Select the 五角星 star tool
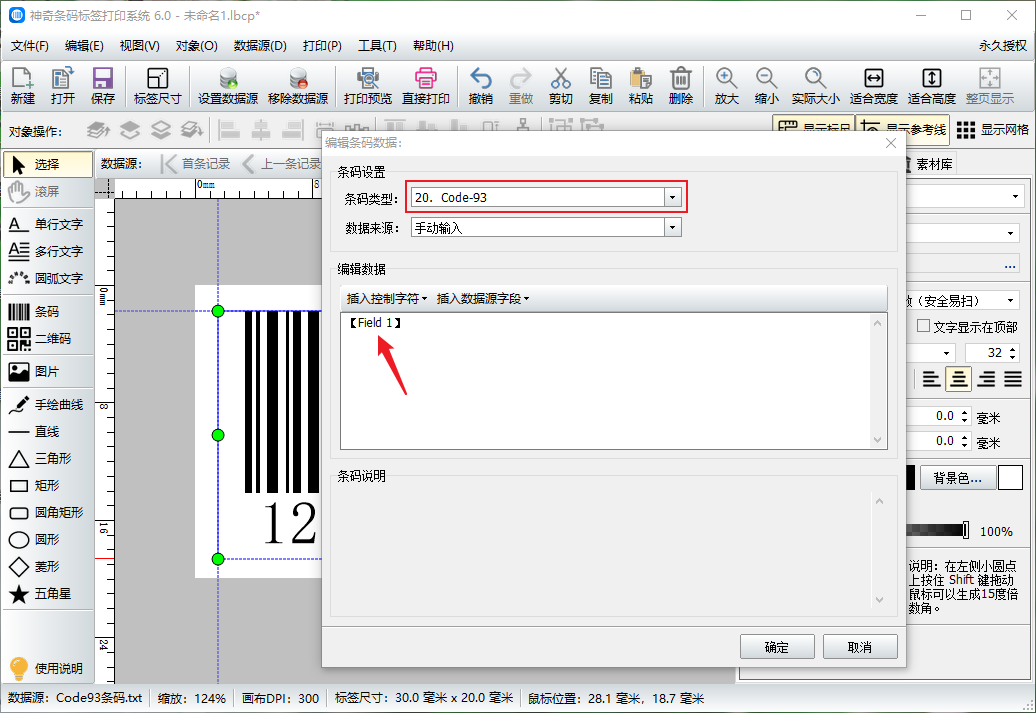Image resolution: width=1036 pixels, height=713 pixels. 48,593
